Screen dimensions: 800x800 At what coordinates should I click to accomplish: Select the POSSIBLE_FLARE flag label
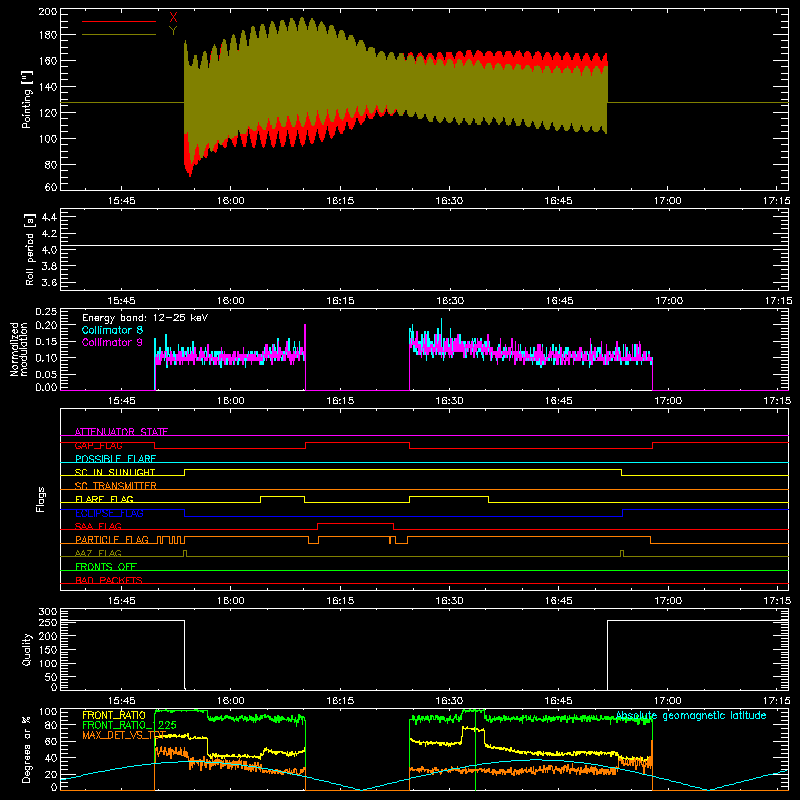pyautogui.click(x=115, y=459)
